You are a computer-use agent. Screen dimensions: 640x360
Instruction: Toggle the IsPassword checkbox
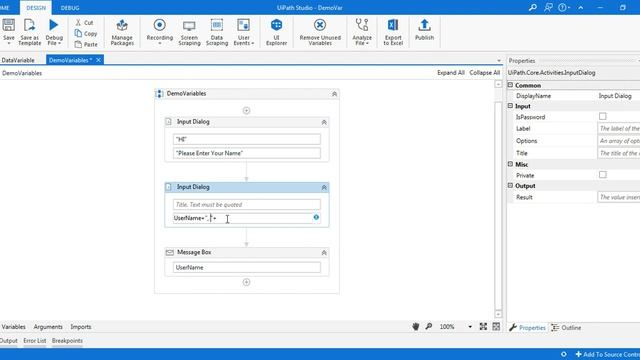(x=602, y=116)
